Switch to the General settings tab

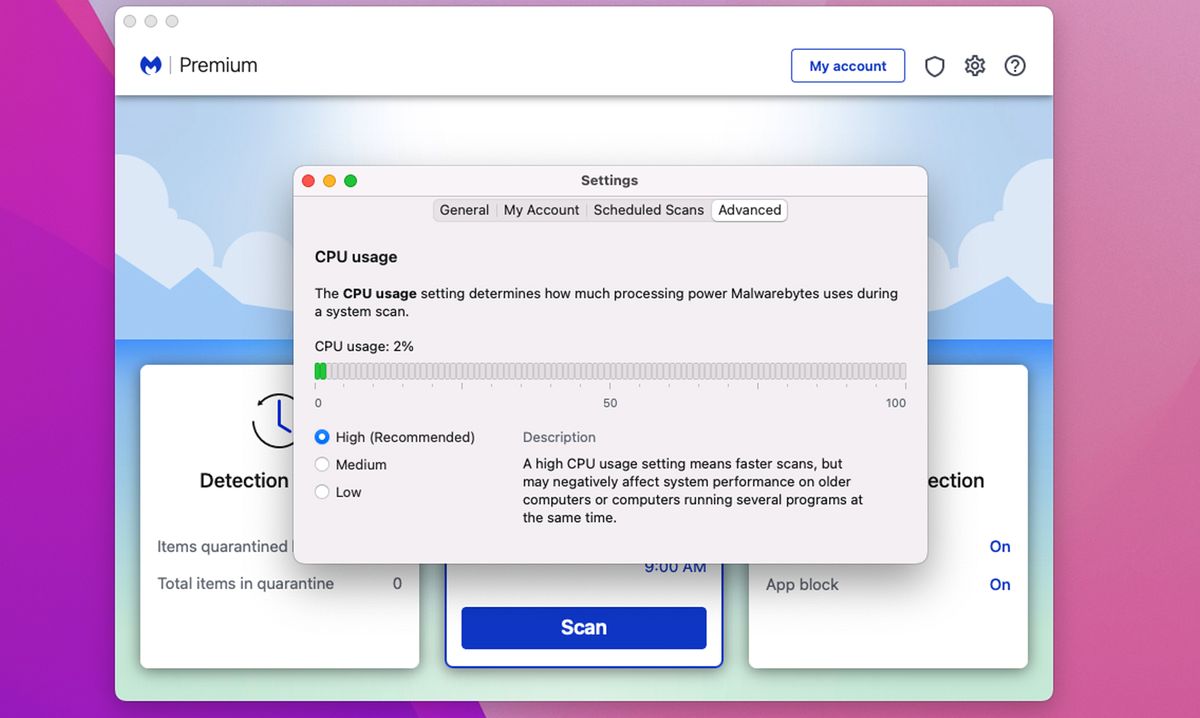[464, 210]
